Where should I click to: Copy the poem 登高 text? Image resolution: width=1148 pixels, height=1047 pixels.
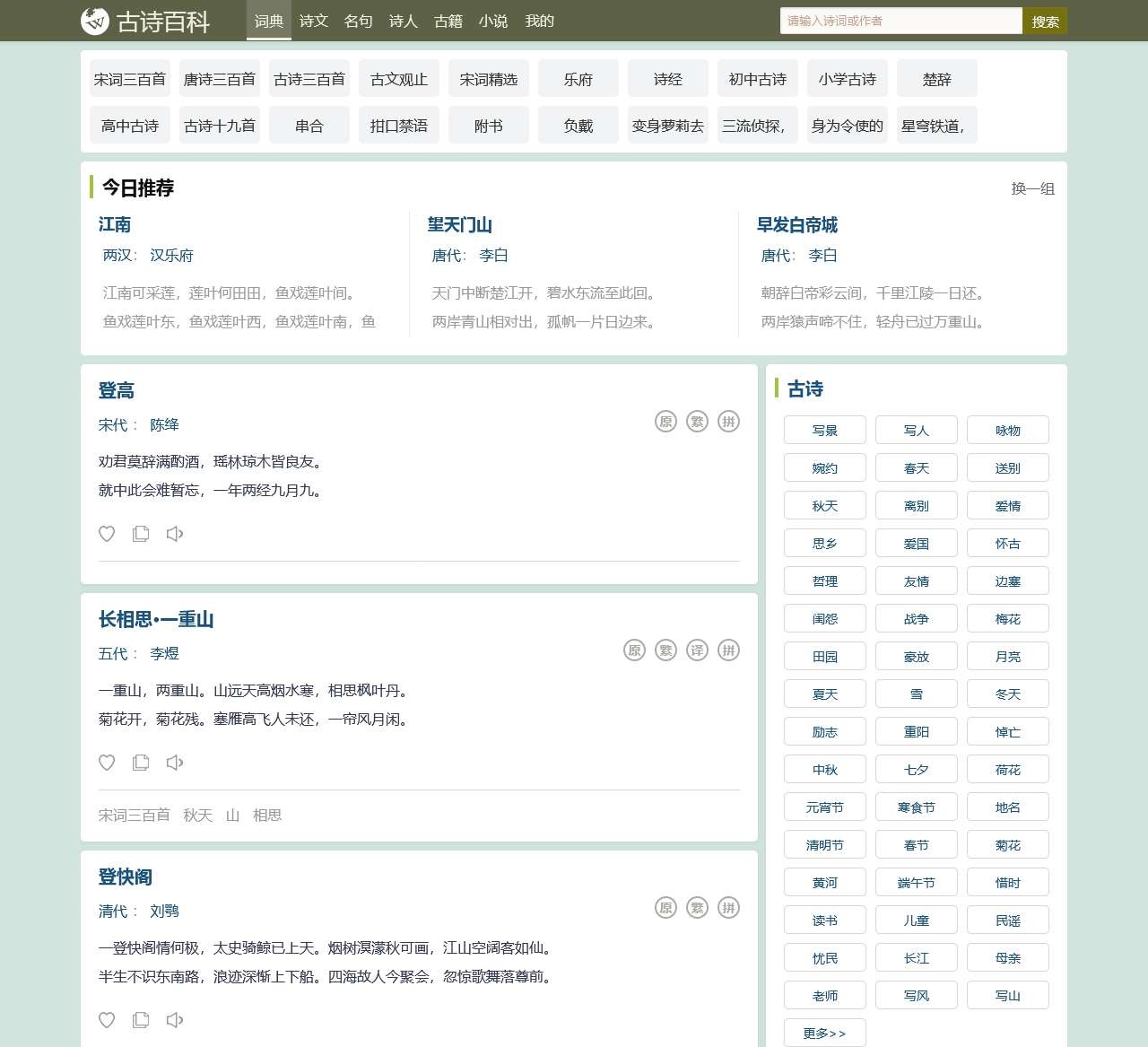coord(141,534)
